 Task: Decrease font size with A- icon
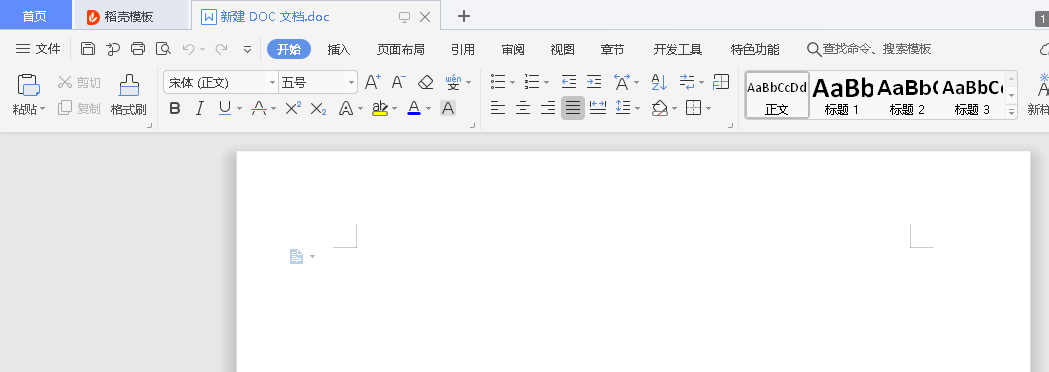click(x=399, y=82)
